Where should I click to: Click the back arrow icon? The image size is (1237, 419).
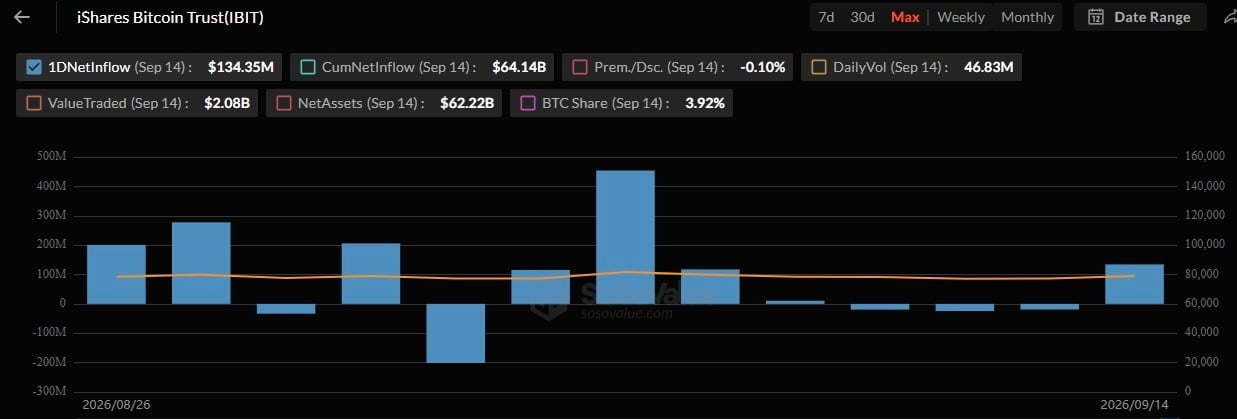22,17
